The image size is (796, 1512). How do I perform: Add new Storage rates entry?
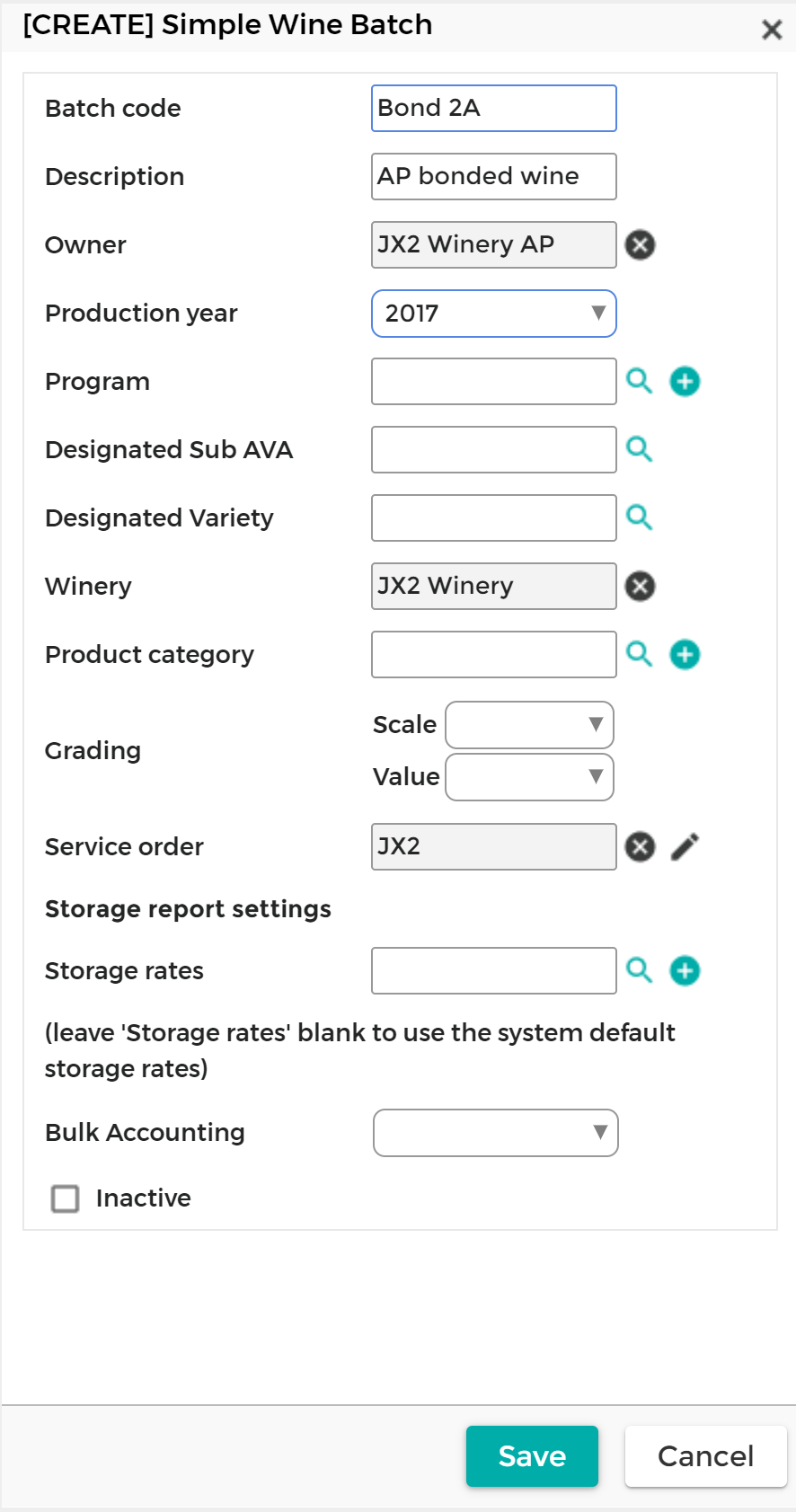click(685, 970)
